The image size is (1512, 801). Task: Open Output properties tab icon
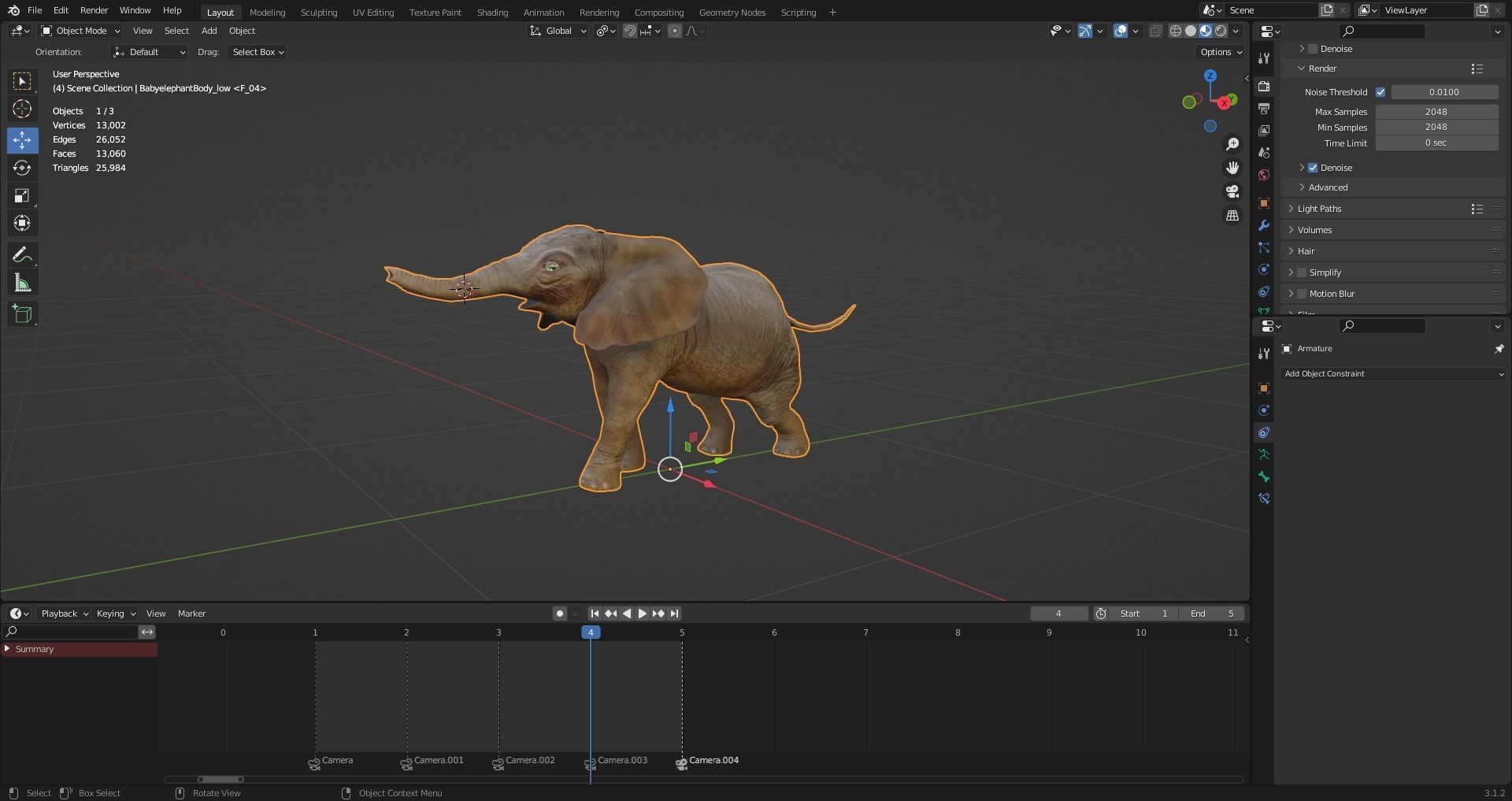pos(1264,108)
